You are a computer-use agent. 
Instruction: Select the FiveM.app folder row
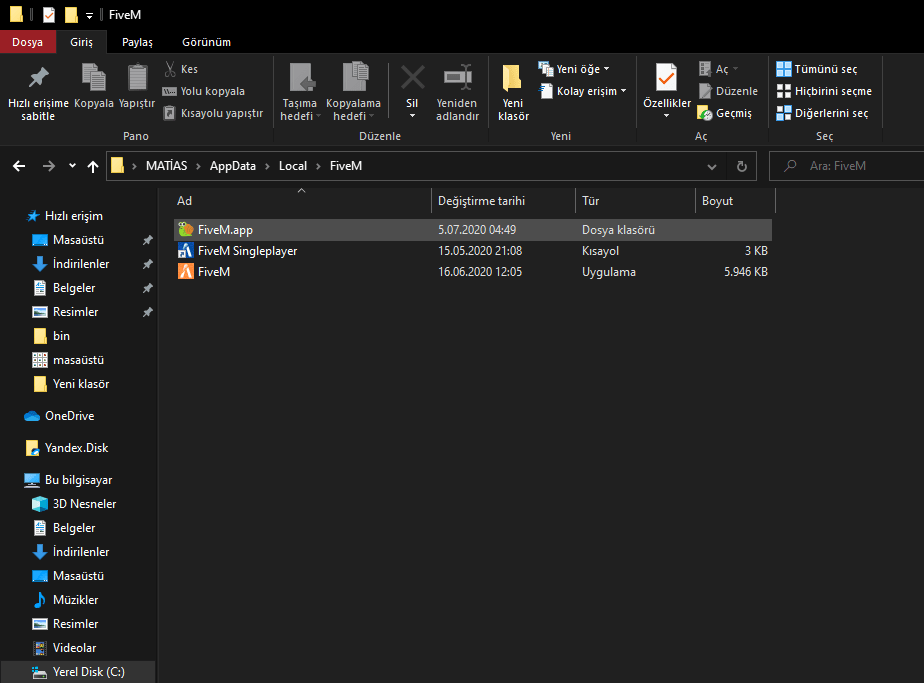point(474,230)
